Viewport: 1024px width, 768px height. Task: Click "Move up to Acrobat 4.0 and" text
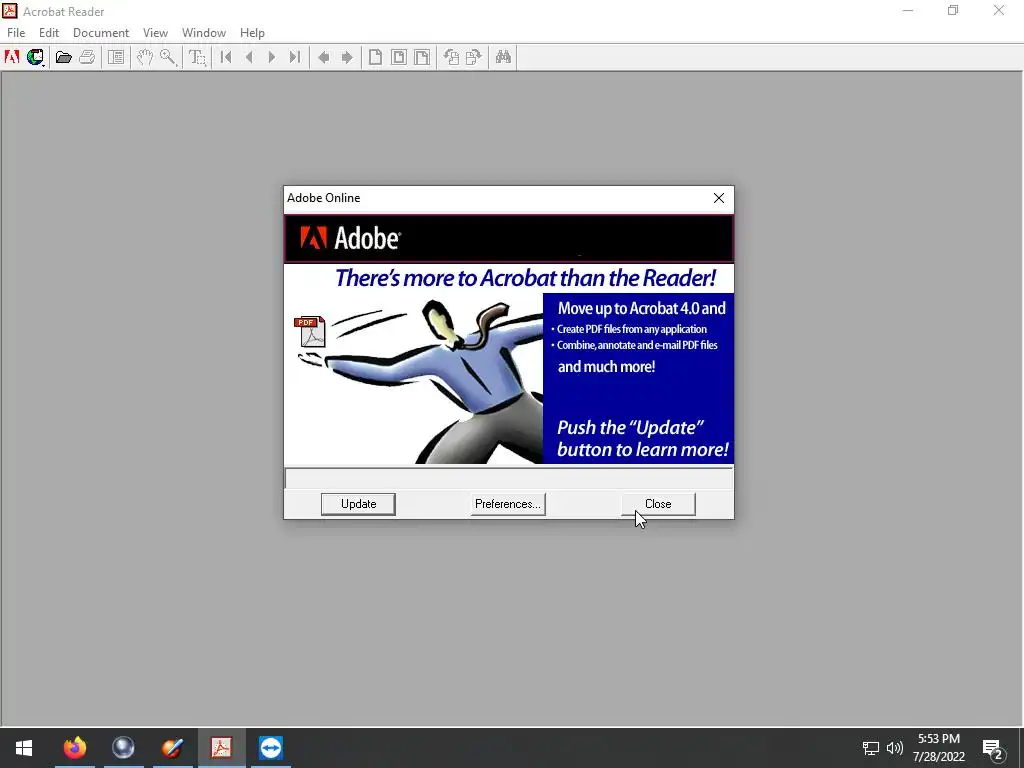click(641, 308)
